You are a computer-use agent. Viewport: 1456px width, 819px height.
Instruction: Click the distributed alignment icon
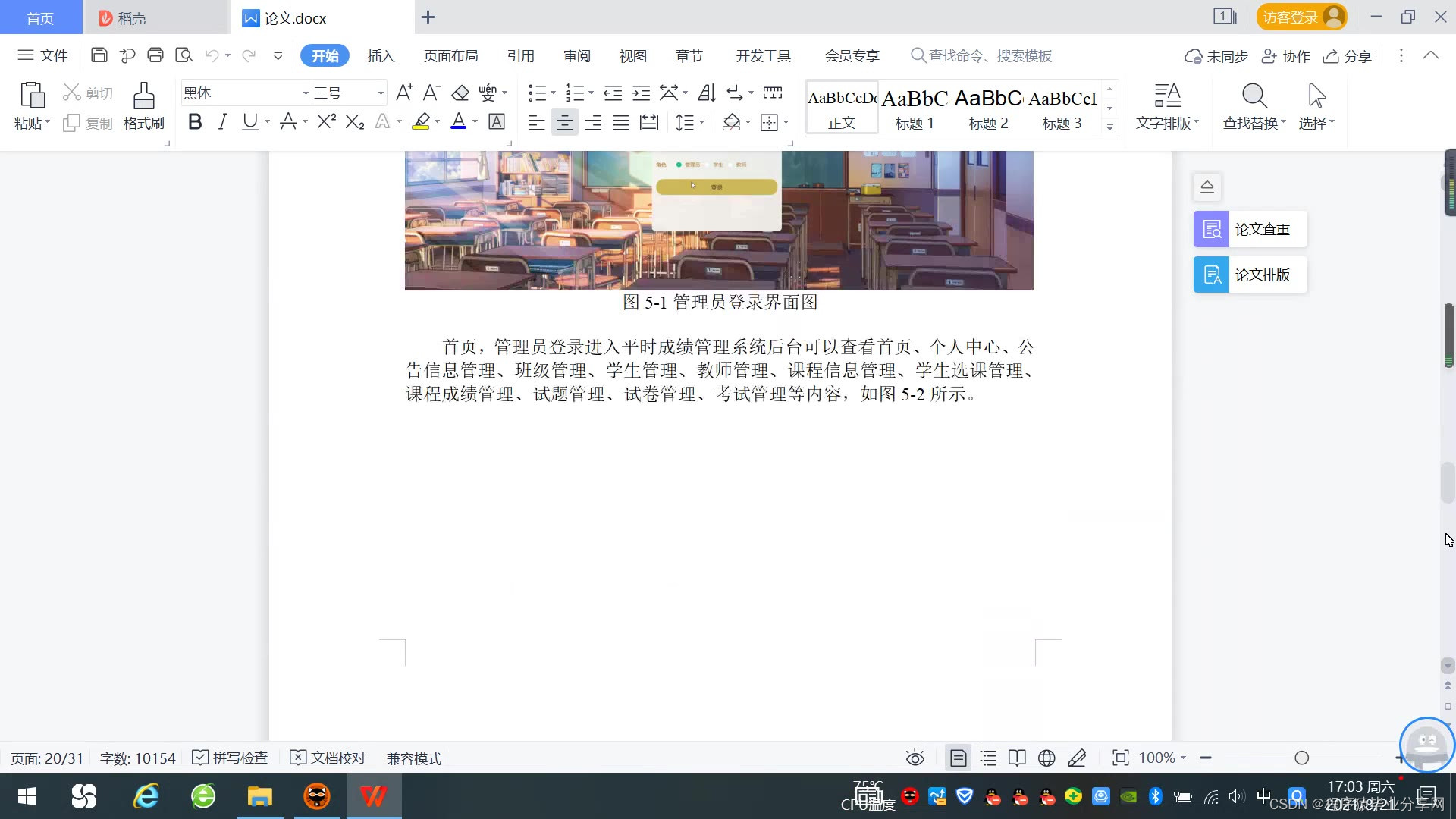(x=649, y=122)
